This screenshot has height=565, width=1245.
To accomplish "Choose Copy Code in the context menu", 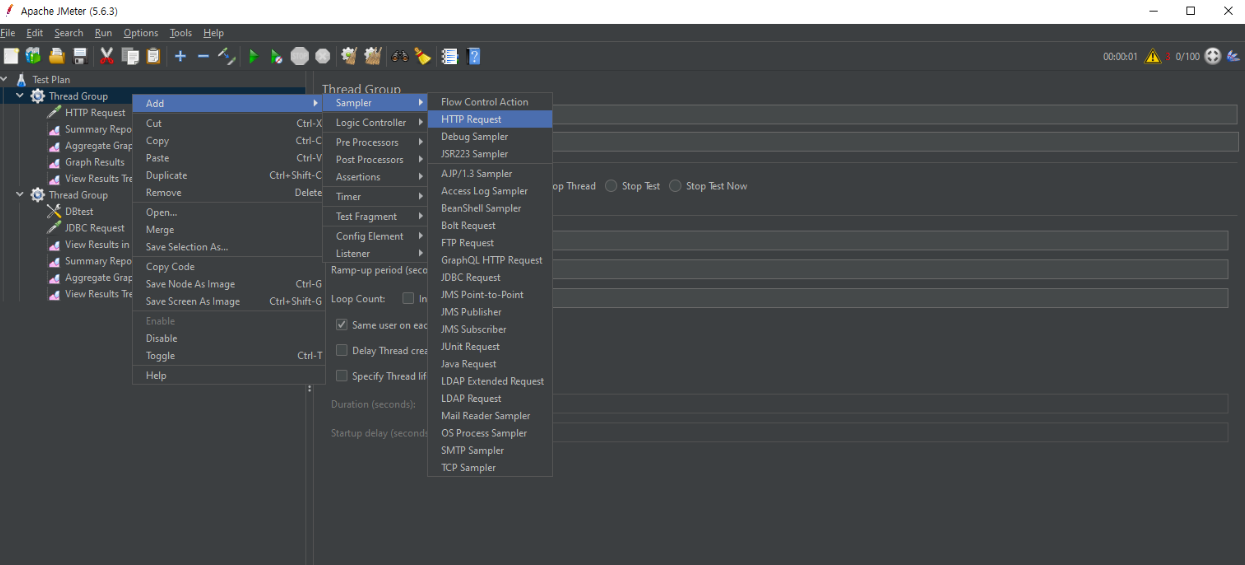I will (229, 266).
